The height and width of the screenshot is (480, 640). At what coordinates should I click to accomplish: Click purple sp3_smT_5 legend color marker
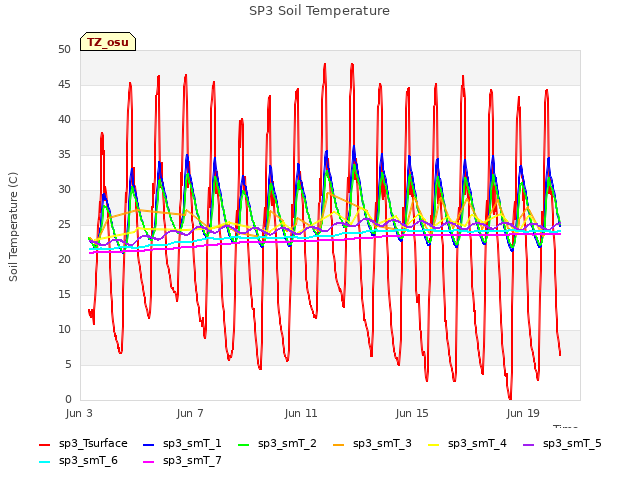pyautogui.click(x=529, y=444)
